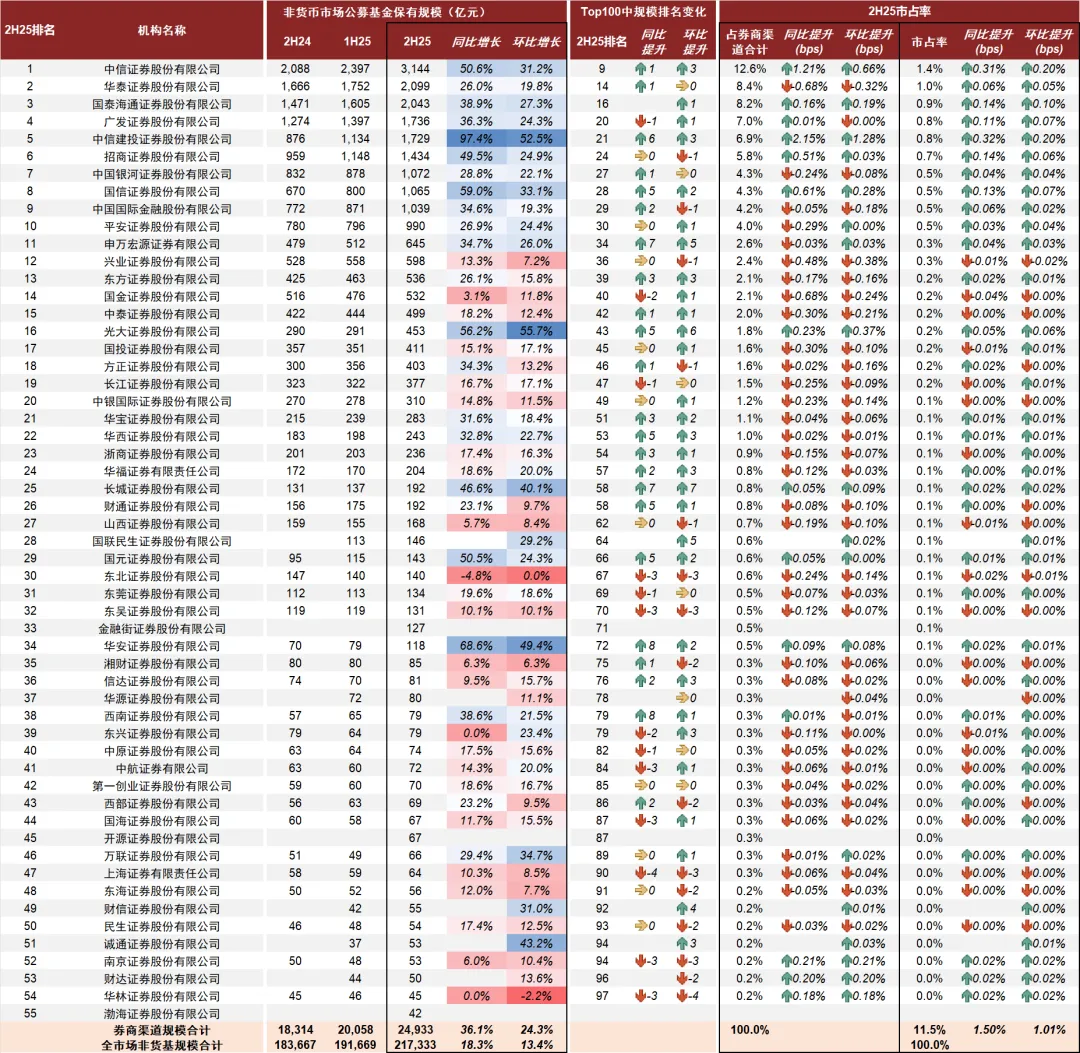Click the 2,397 value cell
The width and height of the screenshot is (1080, 1053).
tap(355, 69)
